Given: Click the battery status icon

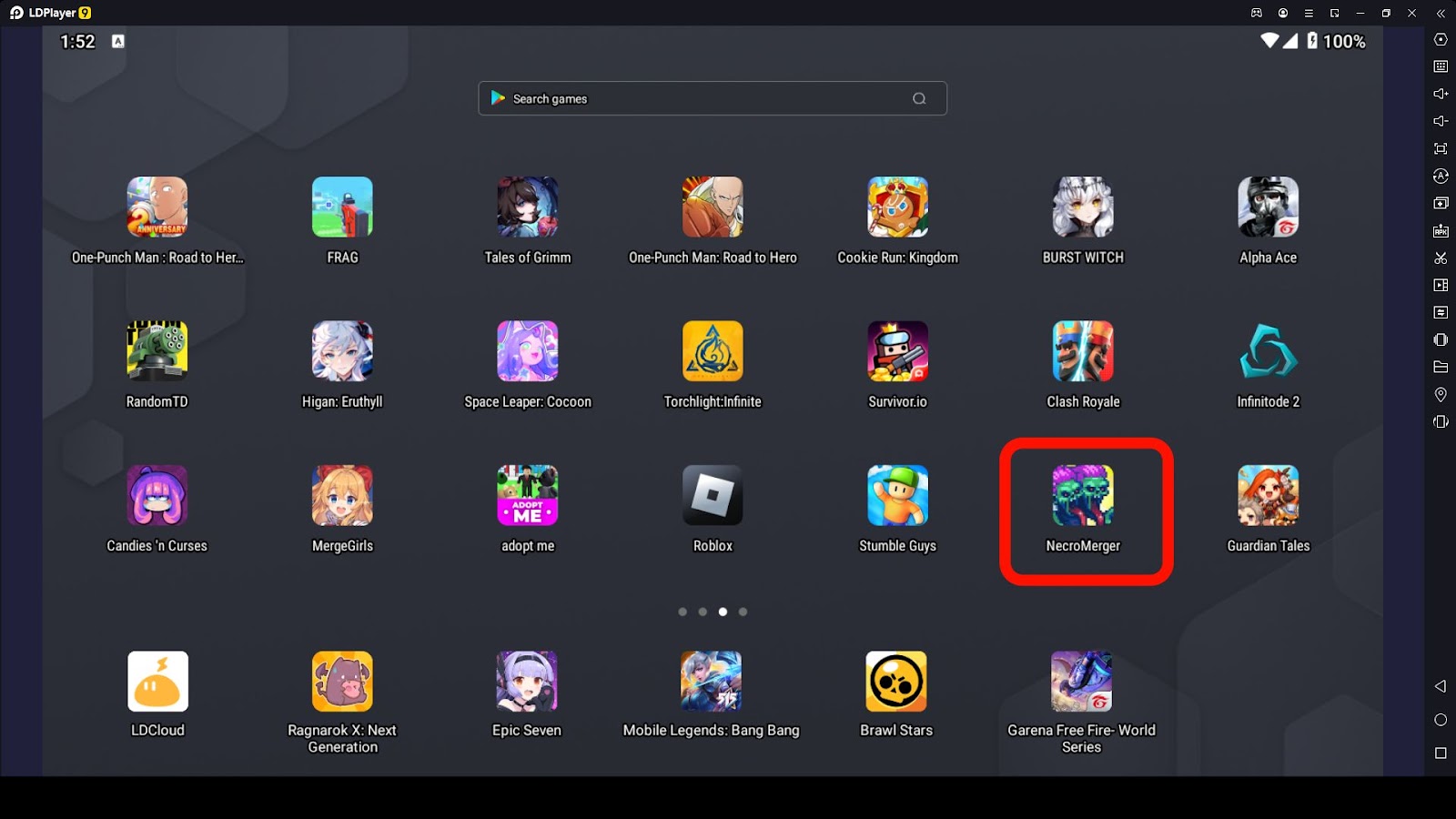Looking at the screenshot, I should pyautogui.click(x=1312, y=41).
